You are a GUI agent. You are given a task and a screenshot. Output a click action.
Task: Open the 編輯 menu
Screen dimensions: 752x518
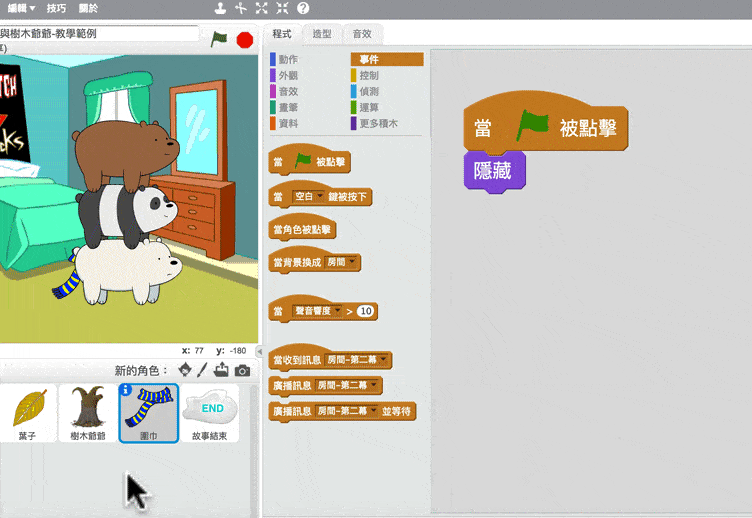(22, 8)
